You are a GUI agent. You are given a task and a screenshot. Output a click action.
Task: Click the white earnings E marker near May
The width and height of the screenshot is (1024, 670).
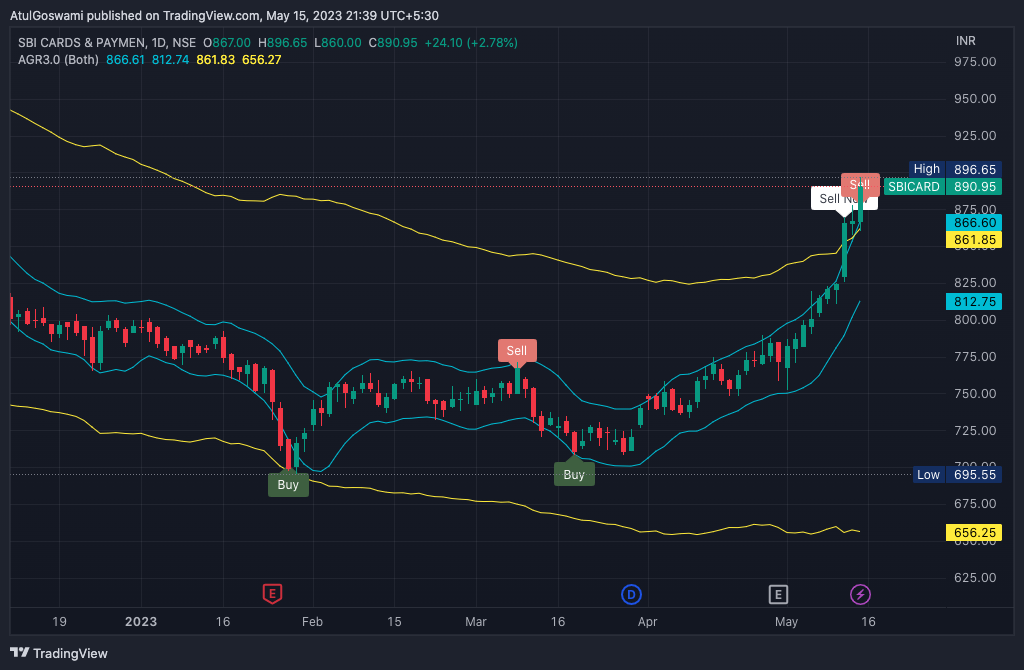(x=778, y=594)
